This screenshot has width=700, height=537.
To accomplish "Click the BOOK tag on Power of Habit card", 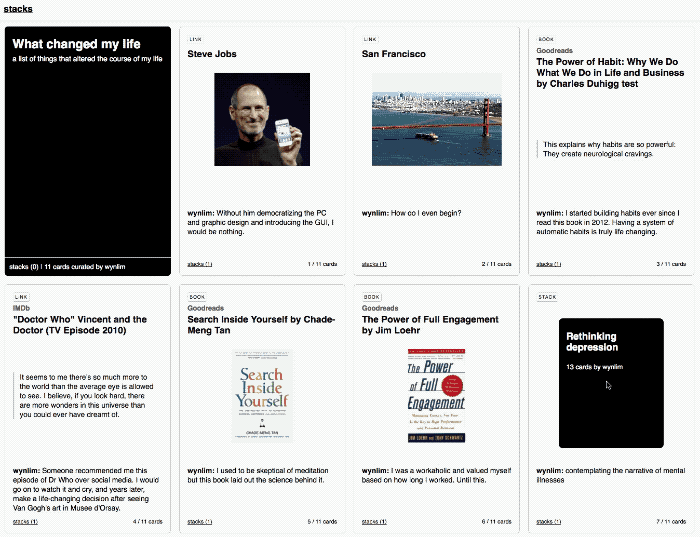I will 546,39.
